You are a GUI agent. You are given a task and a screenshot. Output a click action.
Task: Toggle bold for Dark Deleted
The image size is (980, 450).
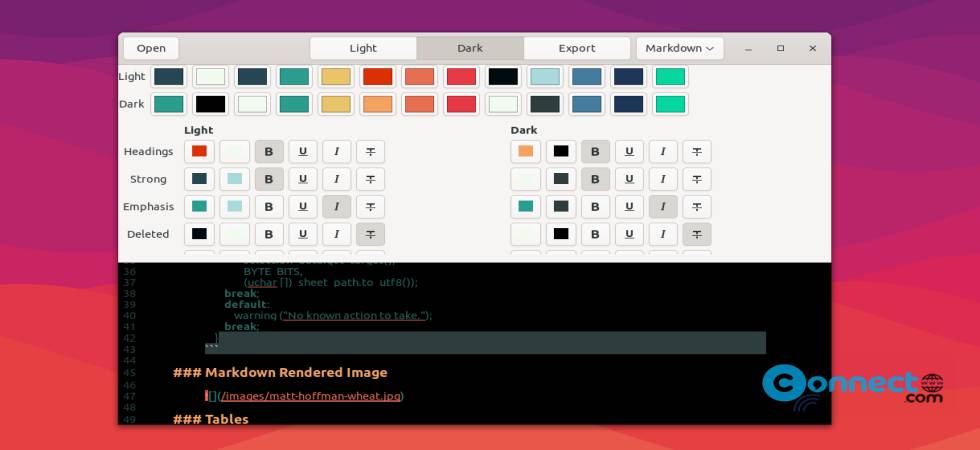click(x=595, y=234)
